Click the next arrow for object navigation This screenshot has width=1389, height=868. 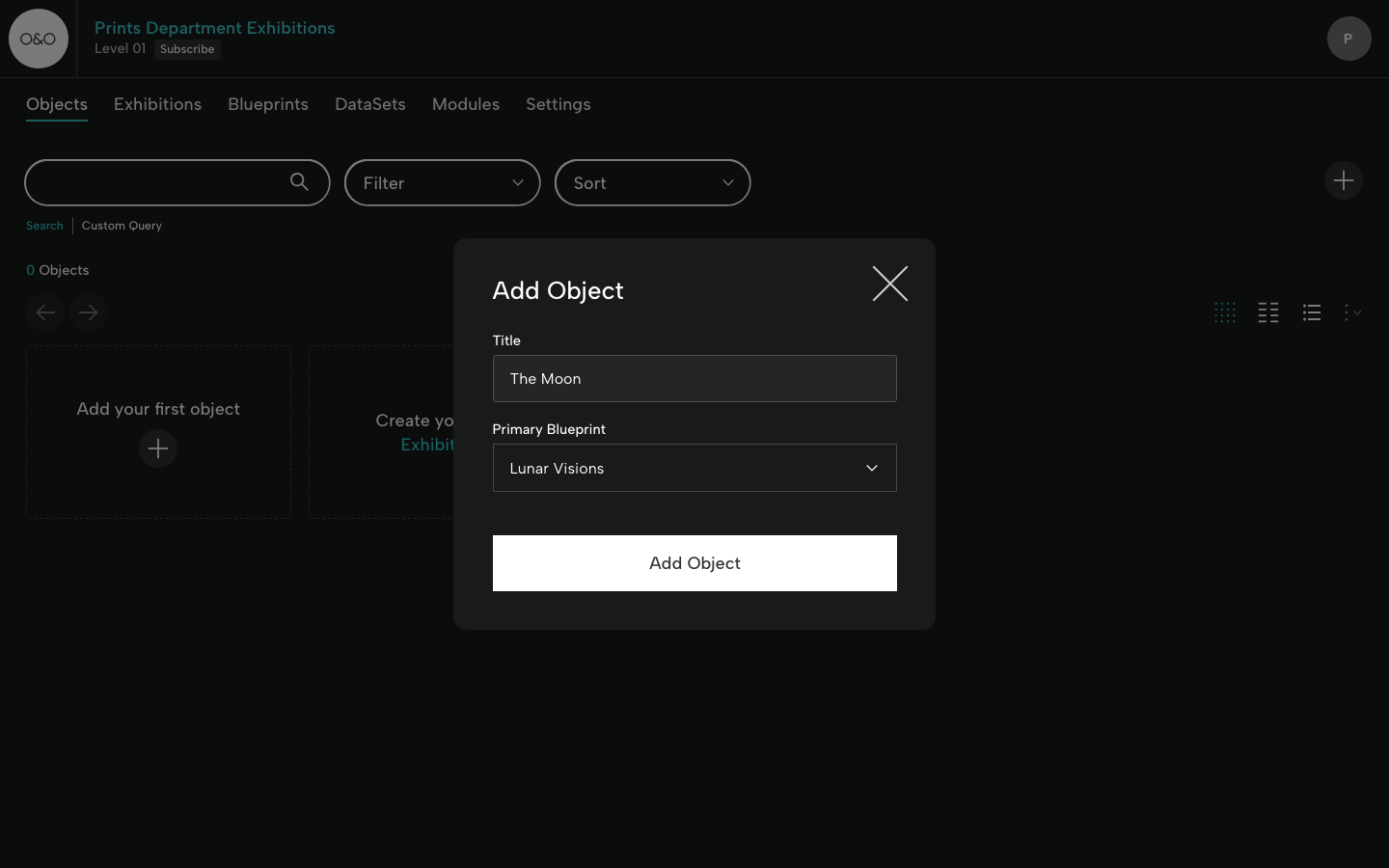coord(88,312)
